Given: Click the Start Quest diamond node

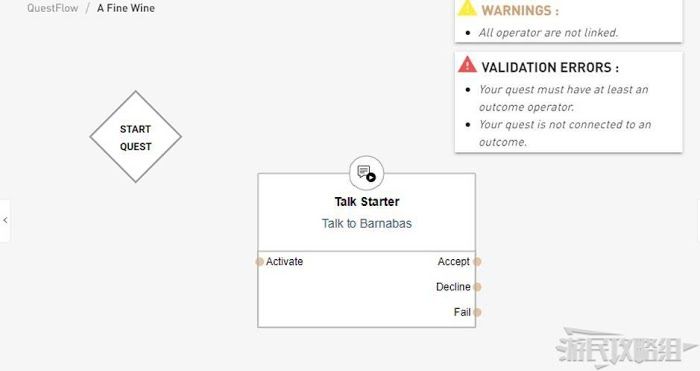Looking at the screenshot, I should coord(136,137).
